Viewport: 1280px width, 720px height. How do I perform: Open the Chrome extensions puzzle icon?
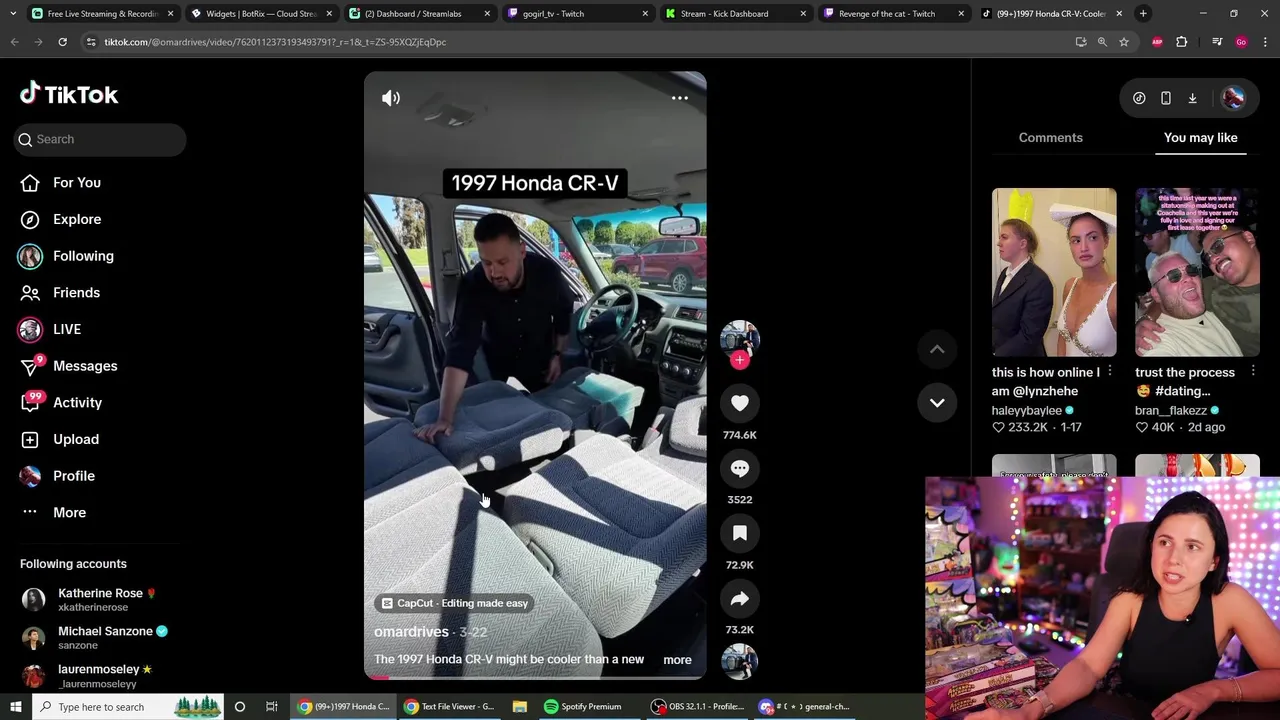(x=1182, y=42)
